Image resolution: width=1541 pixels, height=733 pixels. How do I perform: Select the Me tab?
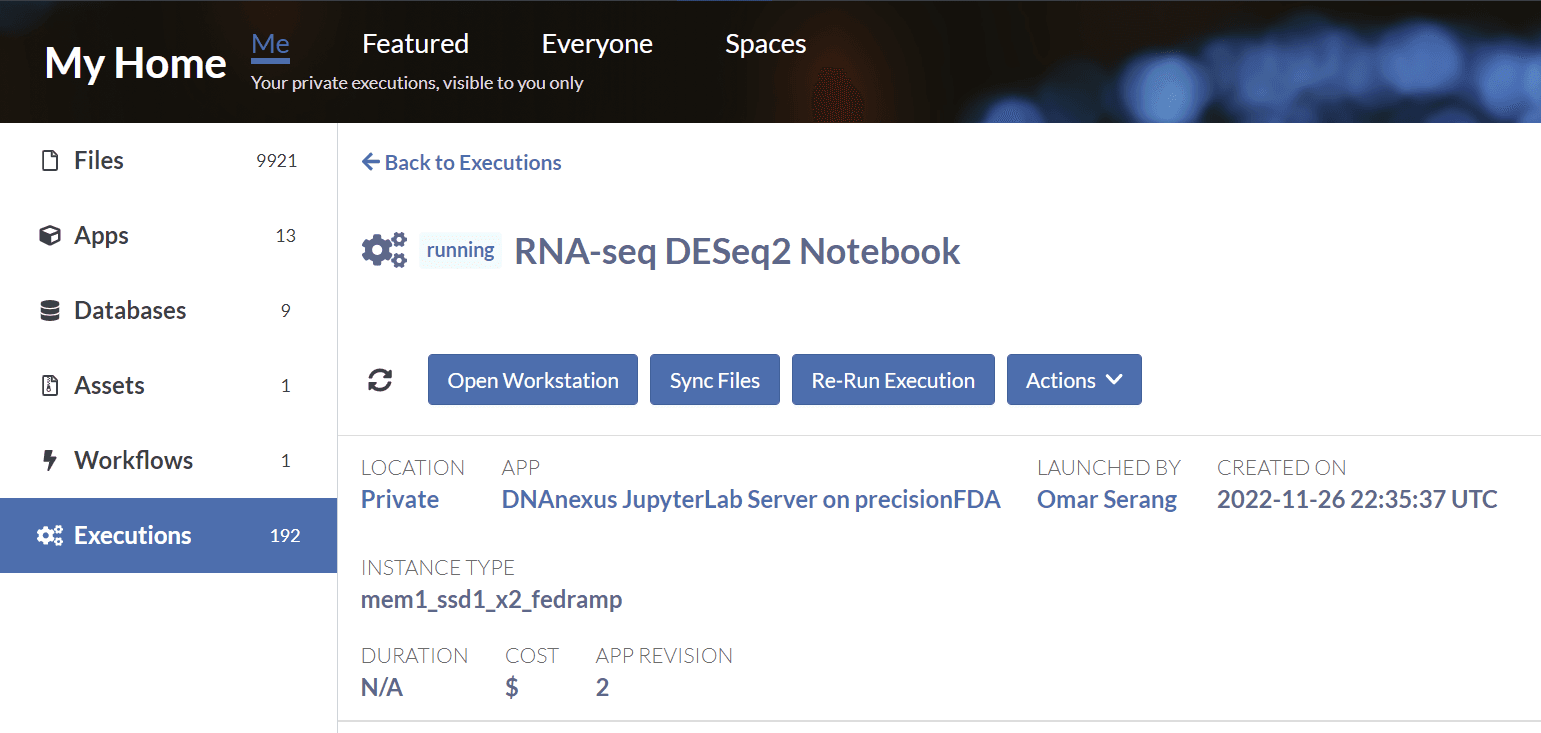click(270, 44)
